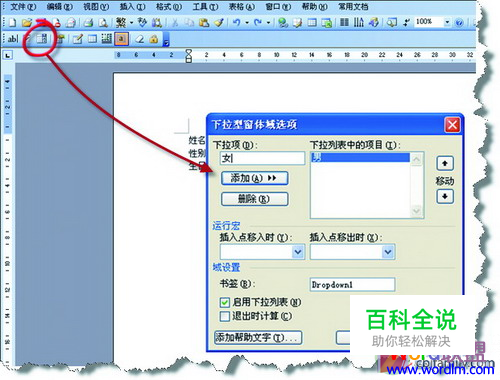Image resolution: width=500 pixels, height=380 pixels.
Task: Click the 添加 button in the dialog
Action: pyautogui.click(x=254, y=178)
